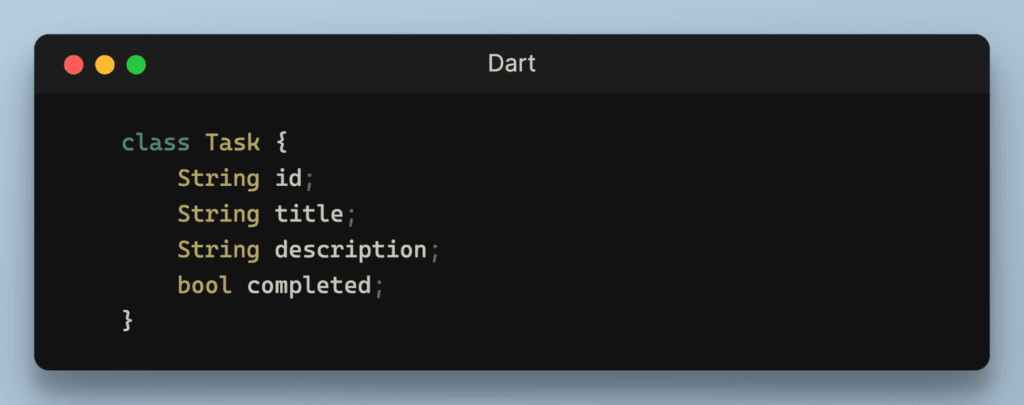
Task: Click the opening curly brace after Task
Action: pyautogui.click(x=282, y=142)
